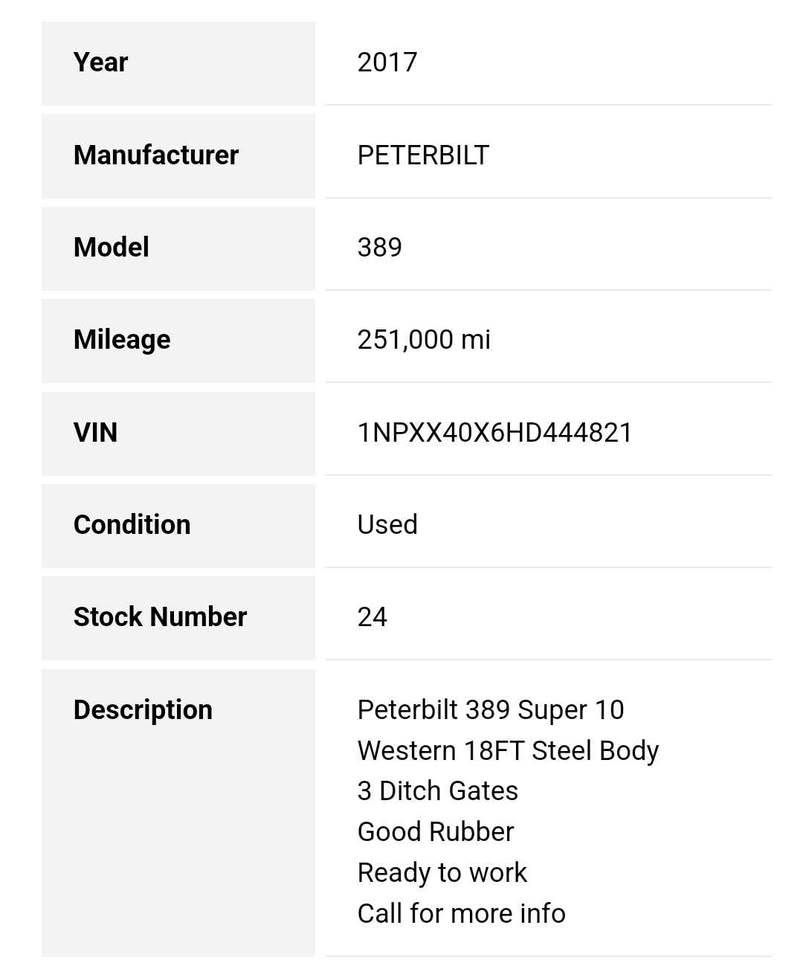This screenshot has height=960, width=803.
Task: Click the 3 Ditch Gates line
Action: tap(438, 791)
